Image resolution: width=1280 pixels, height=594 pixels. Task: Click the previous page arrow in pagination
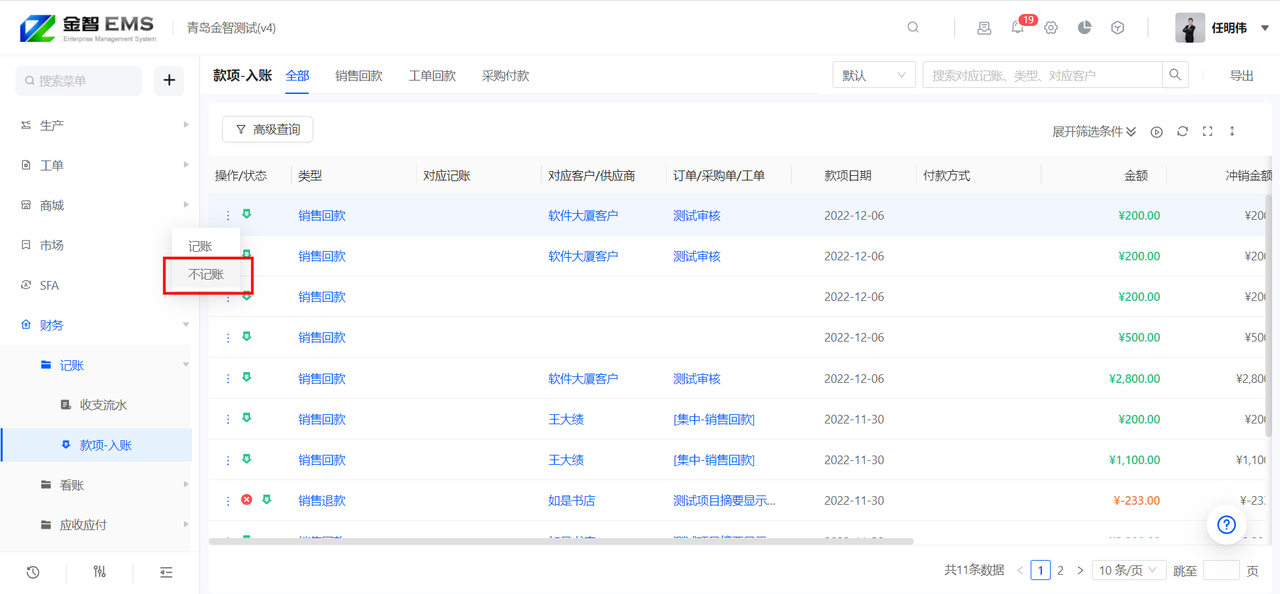1020,570
